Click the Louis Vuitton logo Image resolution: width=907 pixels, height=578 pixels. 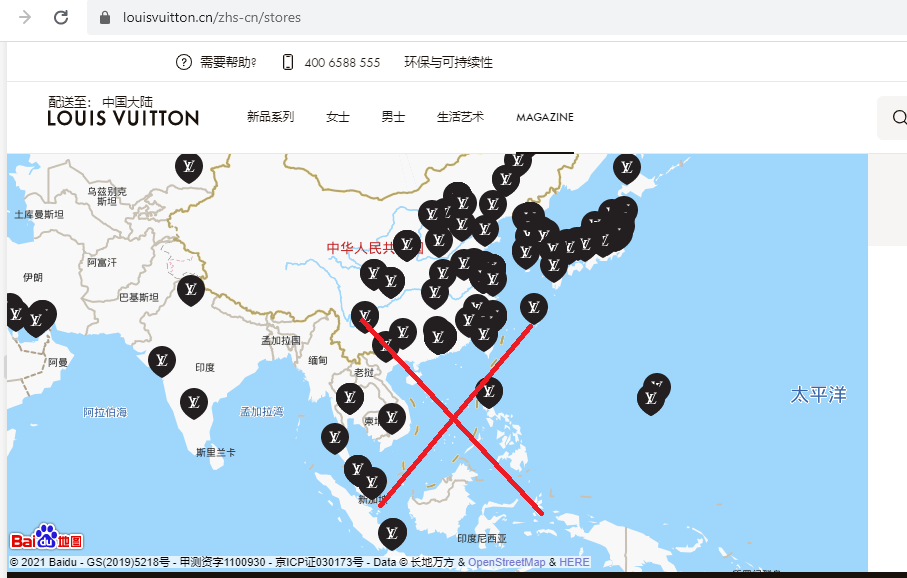123,118
